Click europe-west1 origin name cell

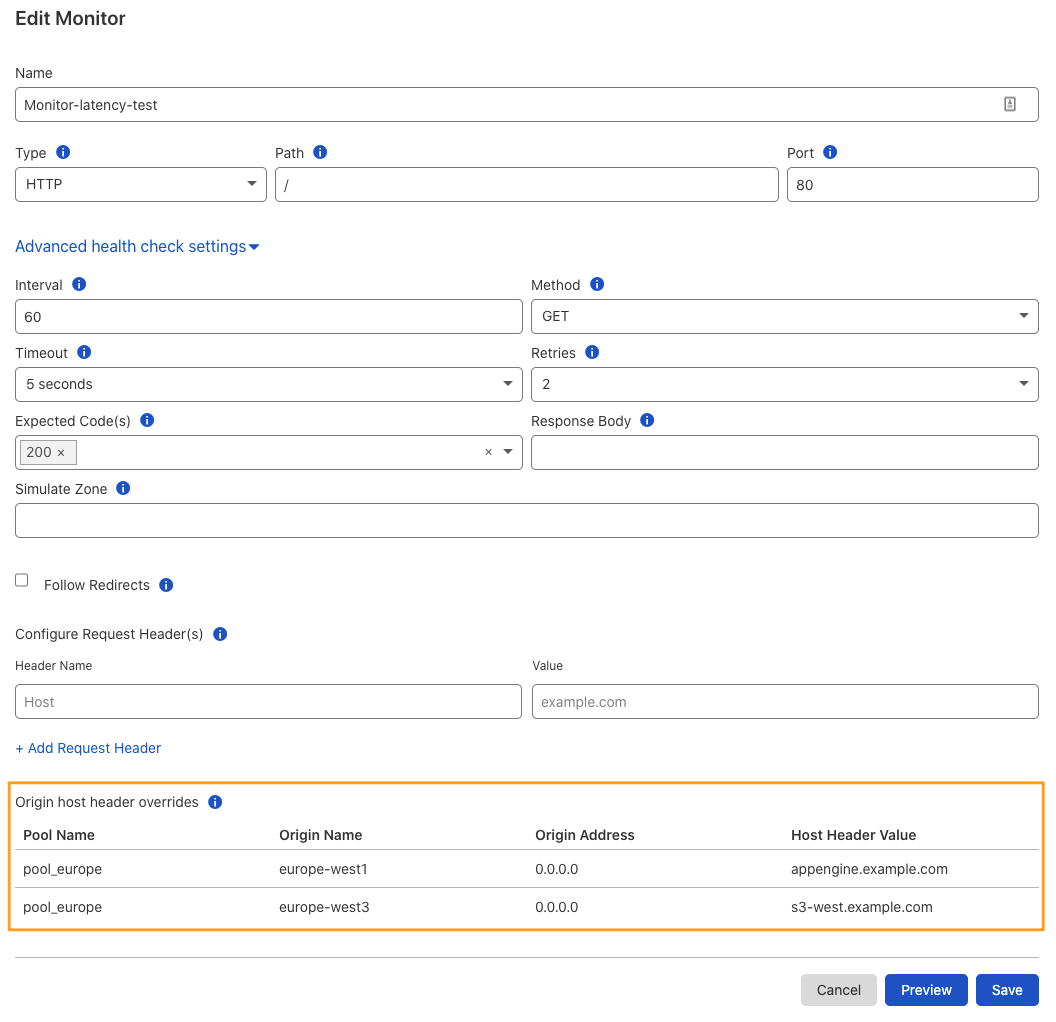click(323, 869)
